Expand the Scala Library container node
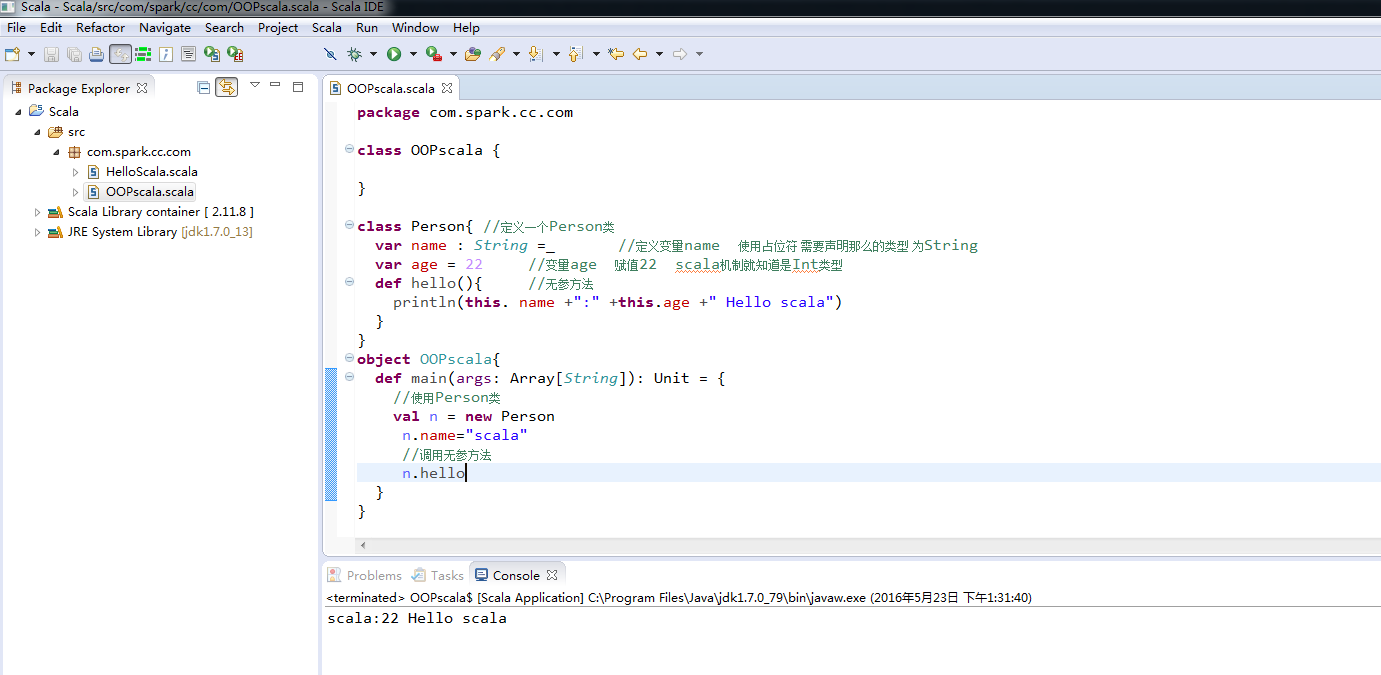1381x675 pixels. (38, 212)
